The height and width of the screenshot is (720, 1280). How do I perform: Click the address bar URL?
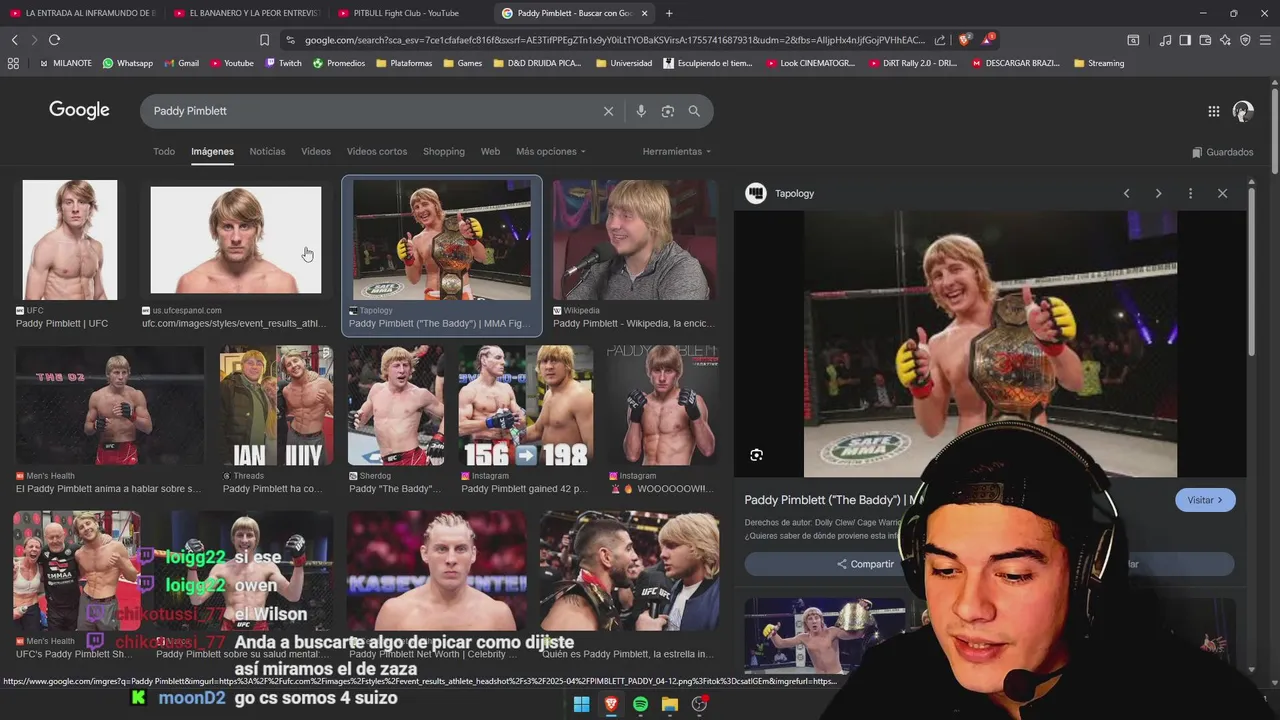614,40
